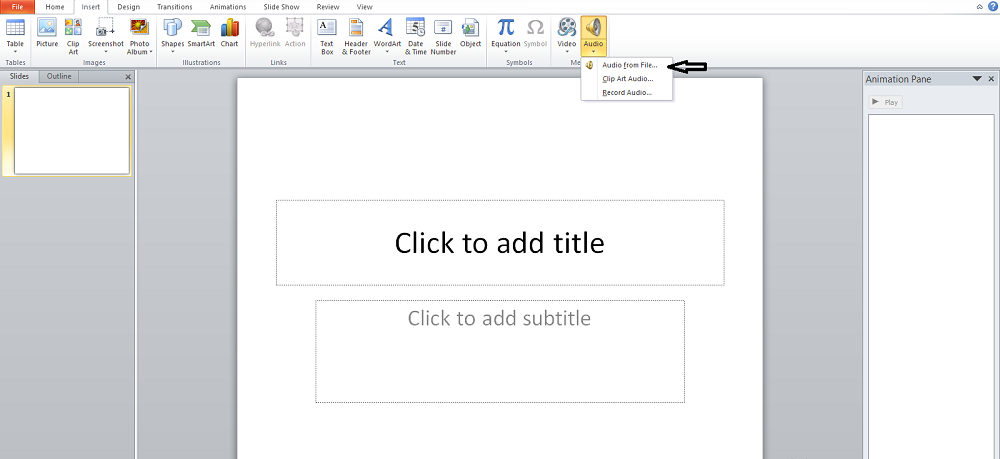Switch to the Transitions ribbon tab

point(174,7)
